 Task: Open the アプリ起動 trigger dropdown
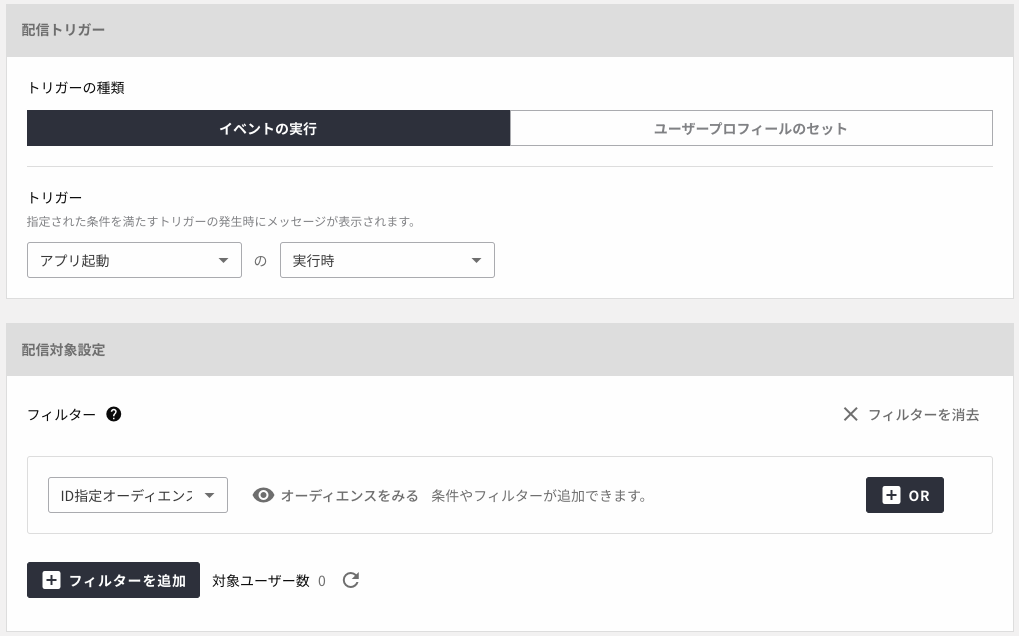pyautogui.click(x=135, y=260)
